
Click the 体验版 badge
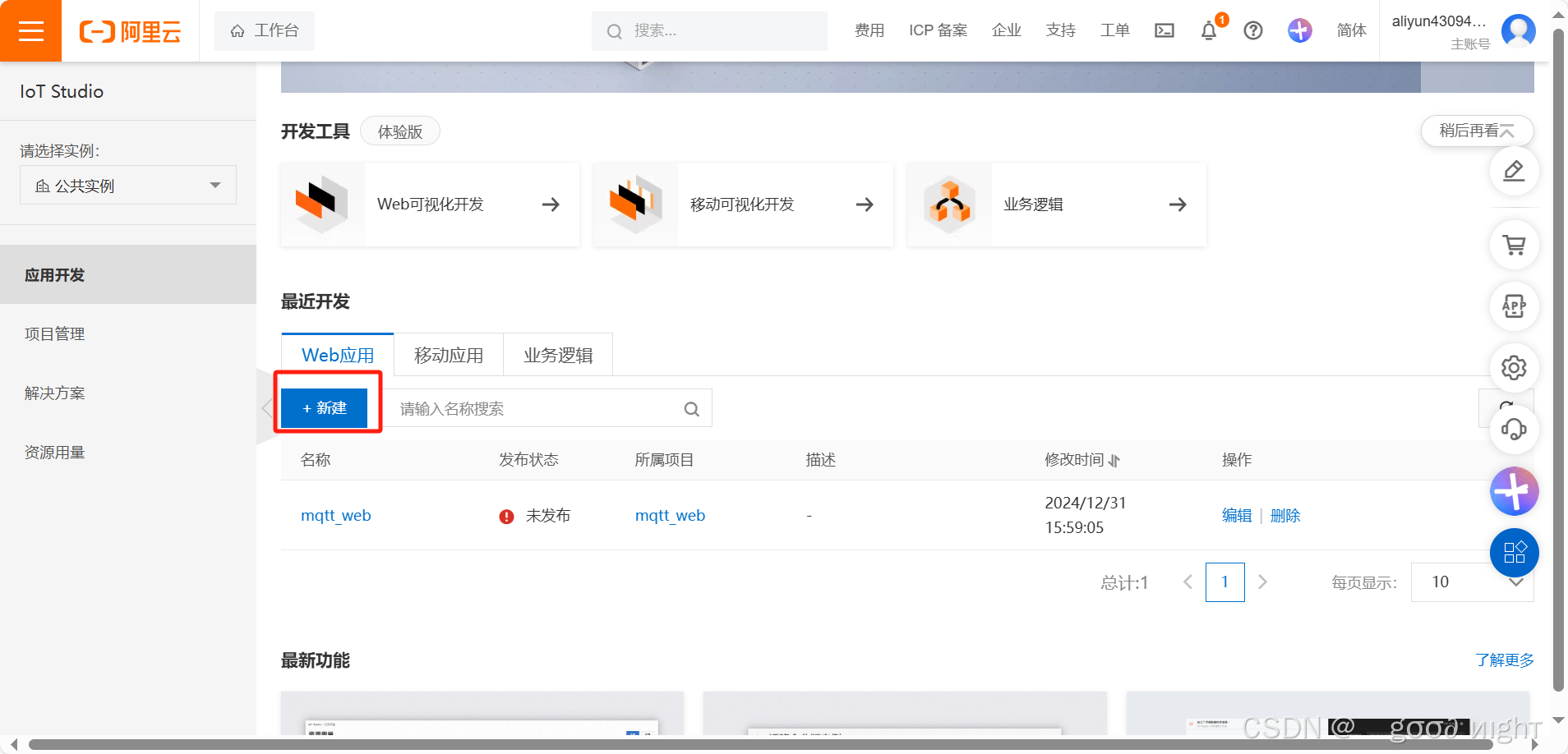click(400, 131)
